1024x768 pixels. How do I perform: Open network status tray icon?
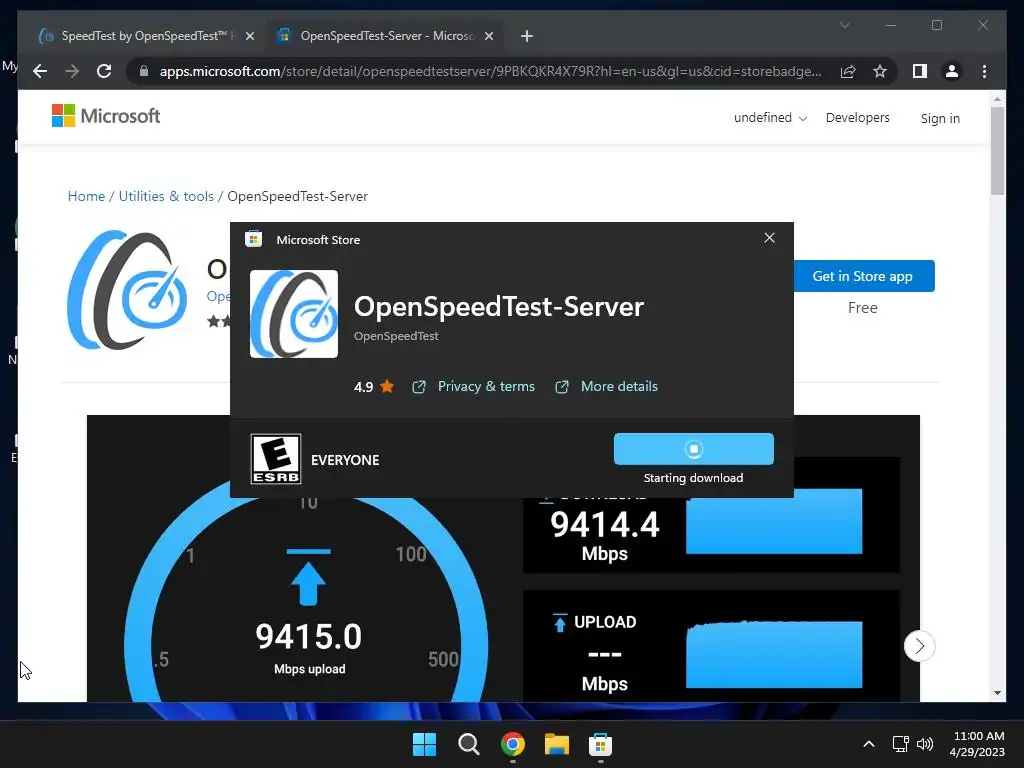pyautogui.click(x=900, y=744)
